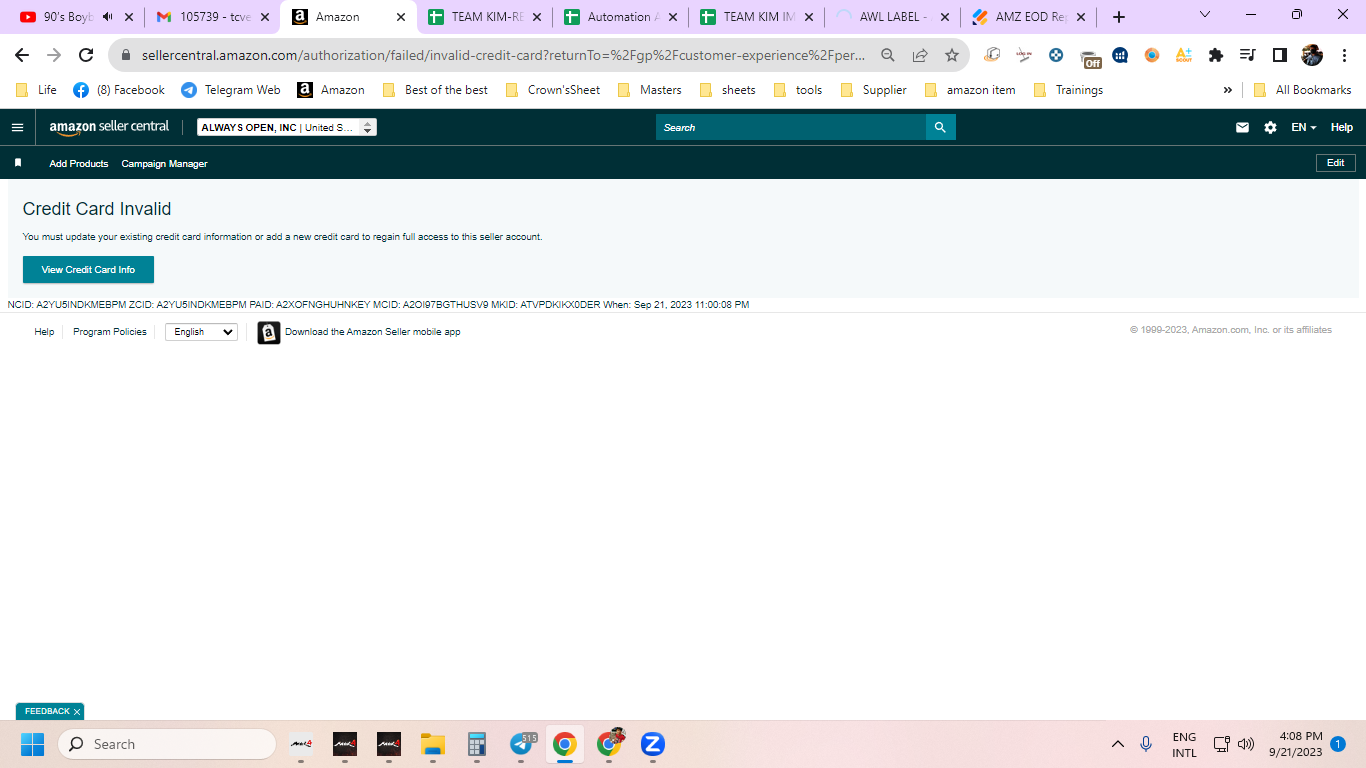Share this page using the share icon
Viewport: 1366px width, 768px height.
pos(920,55)
